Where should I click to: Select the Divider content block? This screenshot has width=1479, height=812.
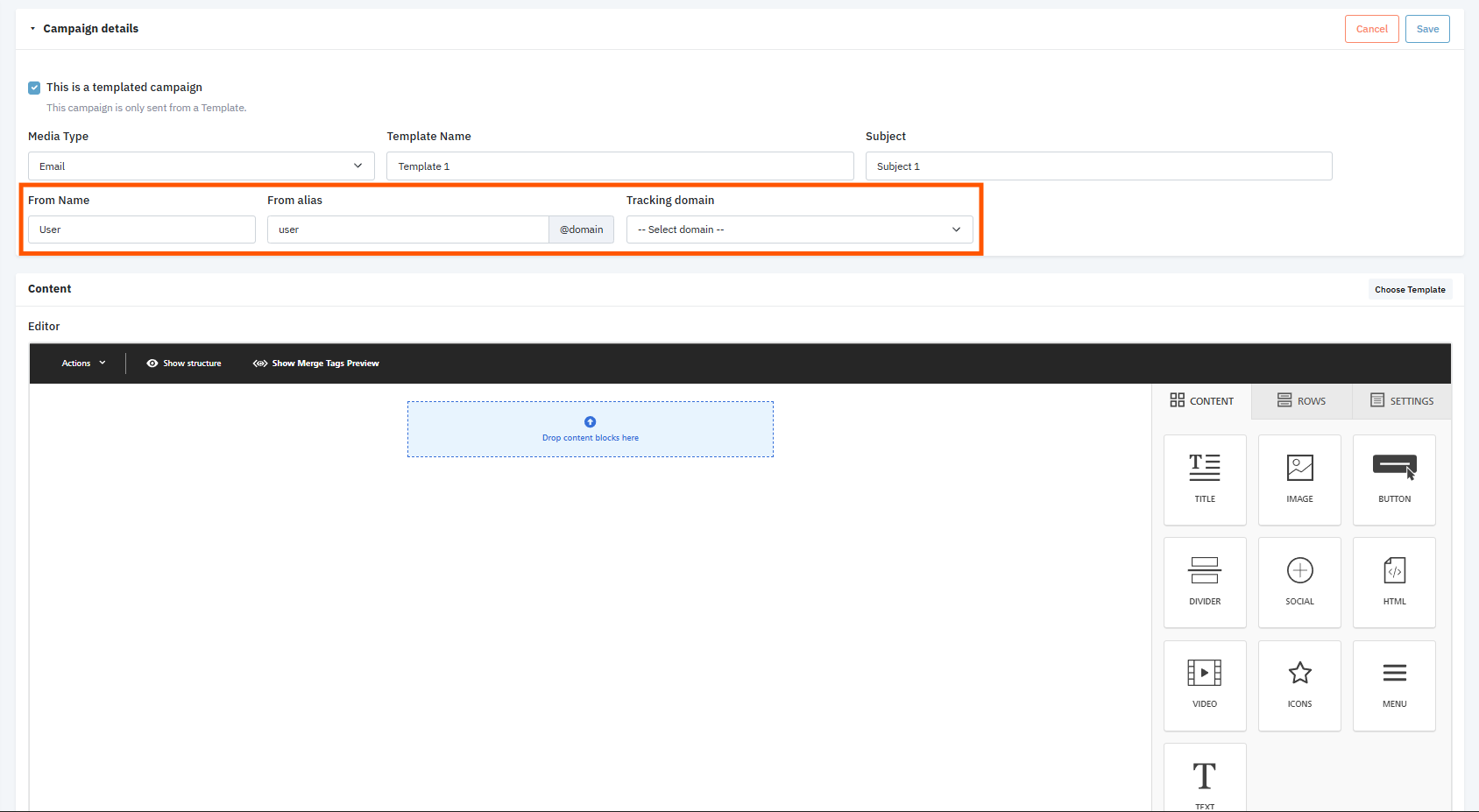(x=1205, y=582)
